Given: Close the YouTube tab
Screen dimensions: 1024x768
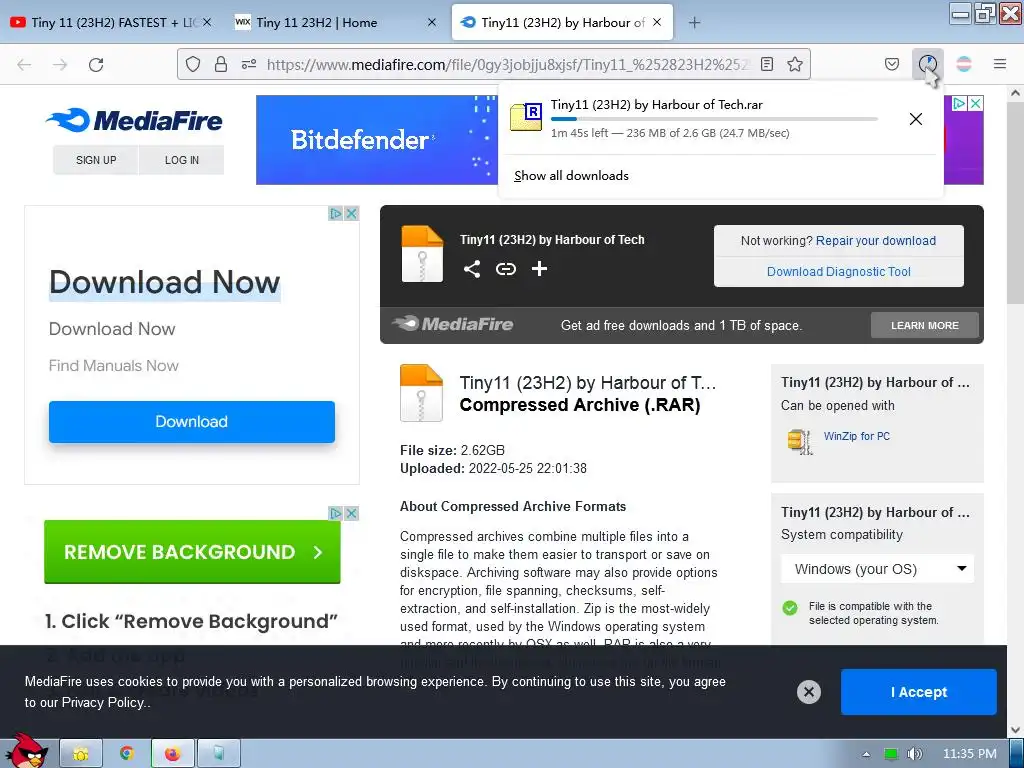Looking at the screenshot, I should pos(206,22).
